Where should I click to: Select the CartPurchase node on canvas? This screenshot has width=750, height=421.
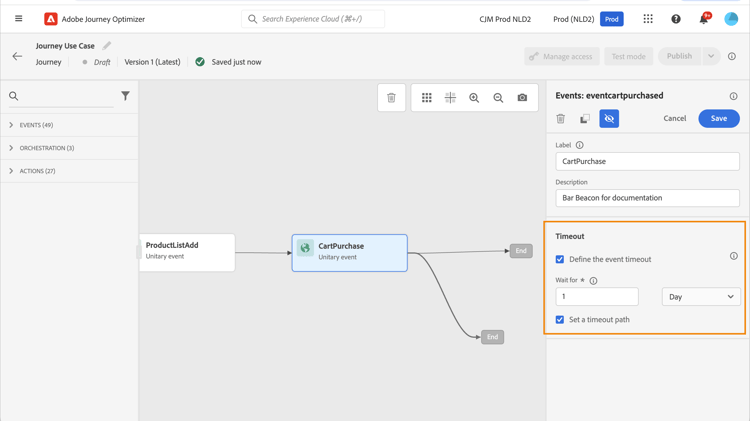point(349,253)
